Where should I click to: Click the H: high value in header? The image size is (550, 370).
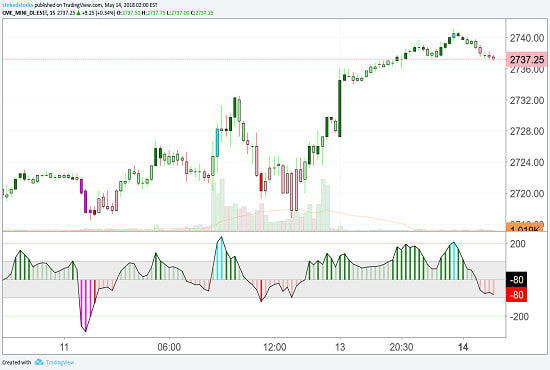point(153,13)
